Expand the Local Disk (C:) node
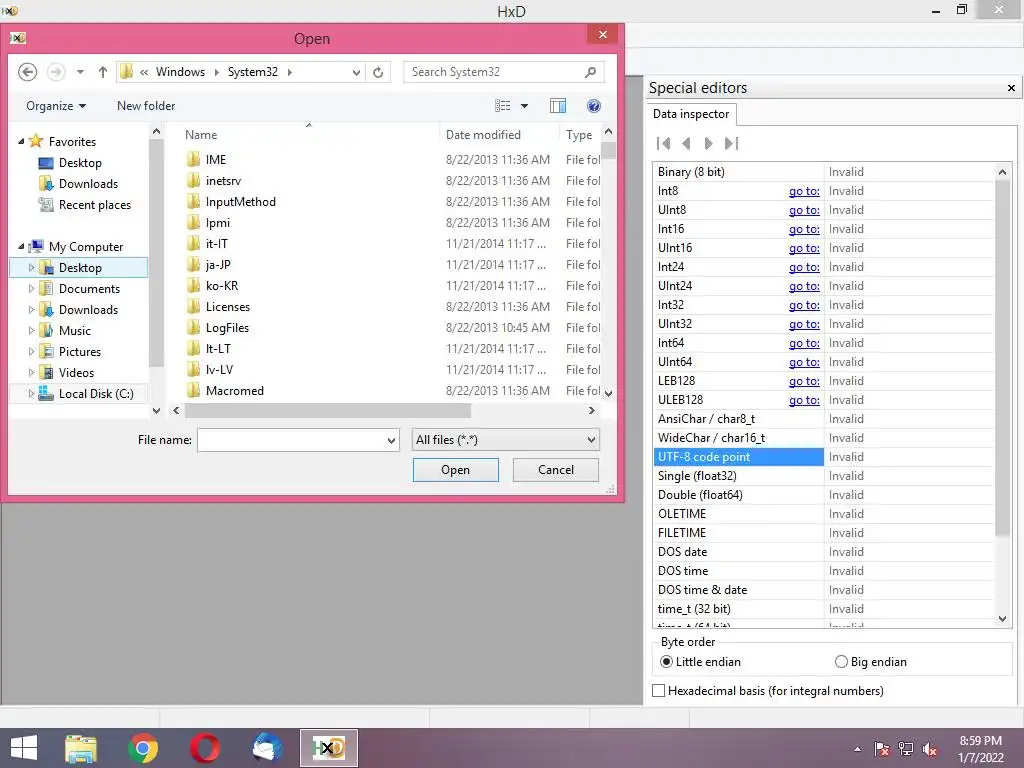Screen dimensions: 1024x768 pos(31,393)
